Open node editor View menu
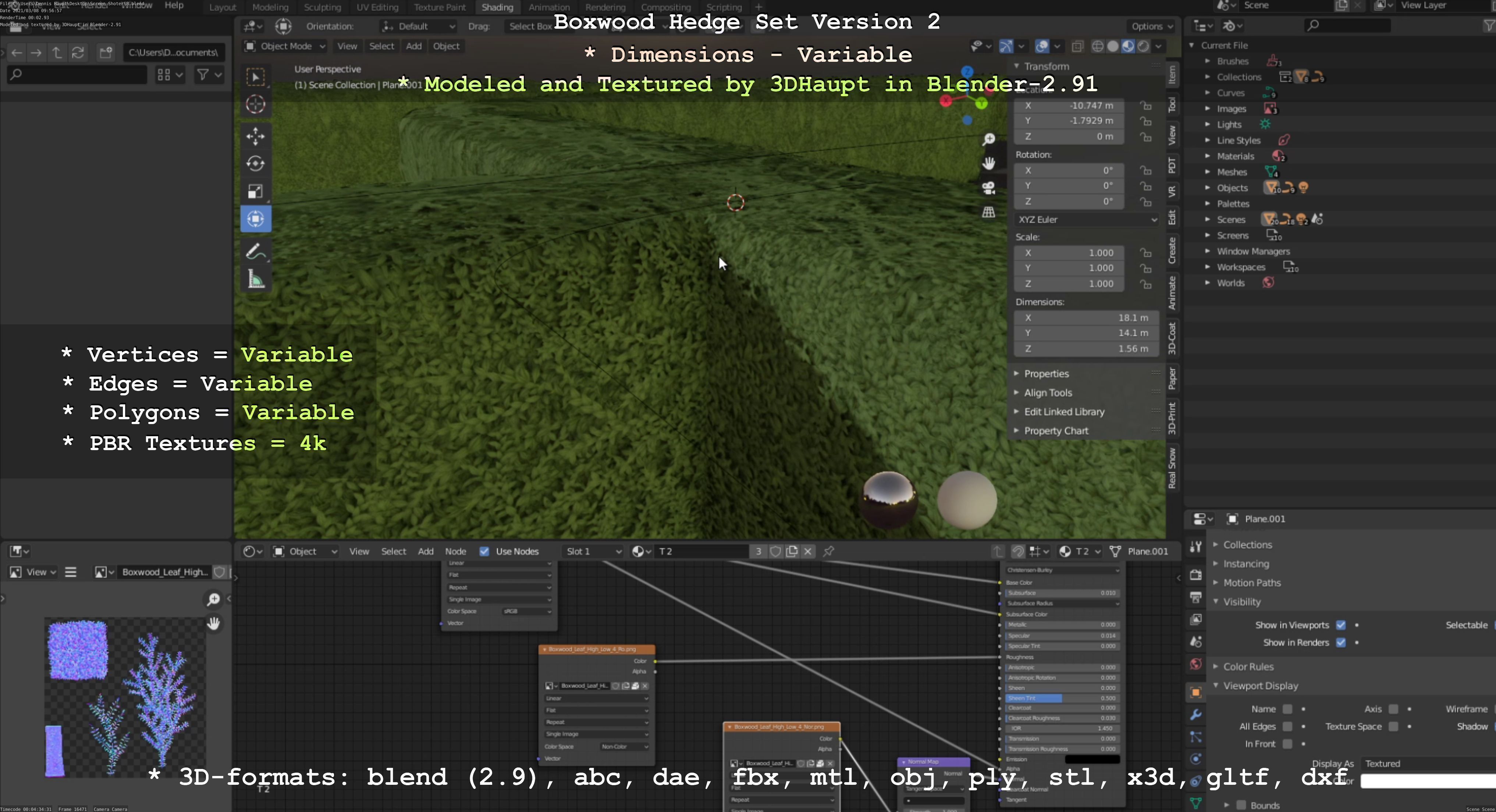The height and width of the screenshot is (812, 1496). pos(359,551)
